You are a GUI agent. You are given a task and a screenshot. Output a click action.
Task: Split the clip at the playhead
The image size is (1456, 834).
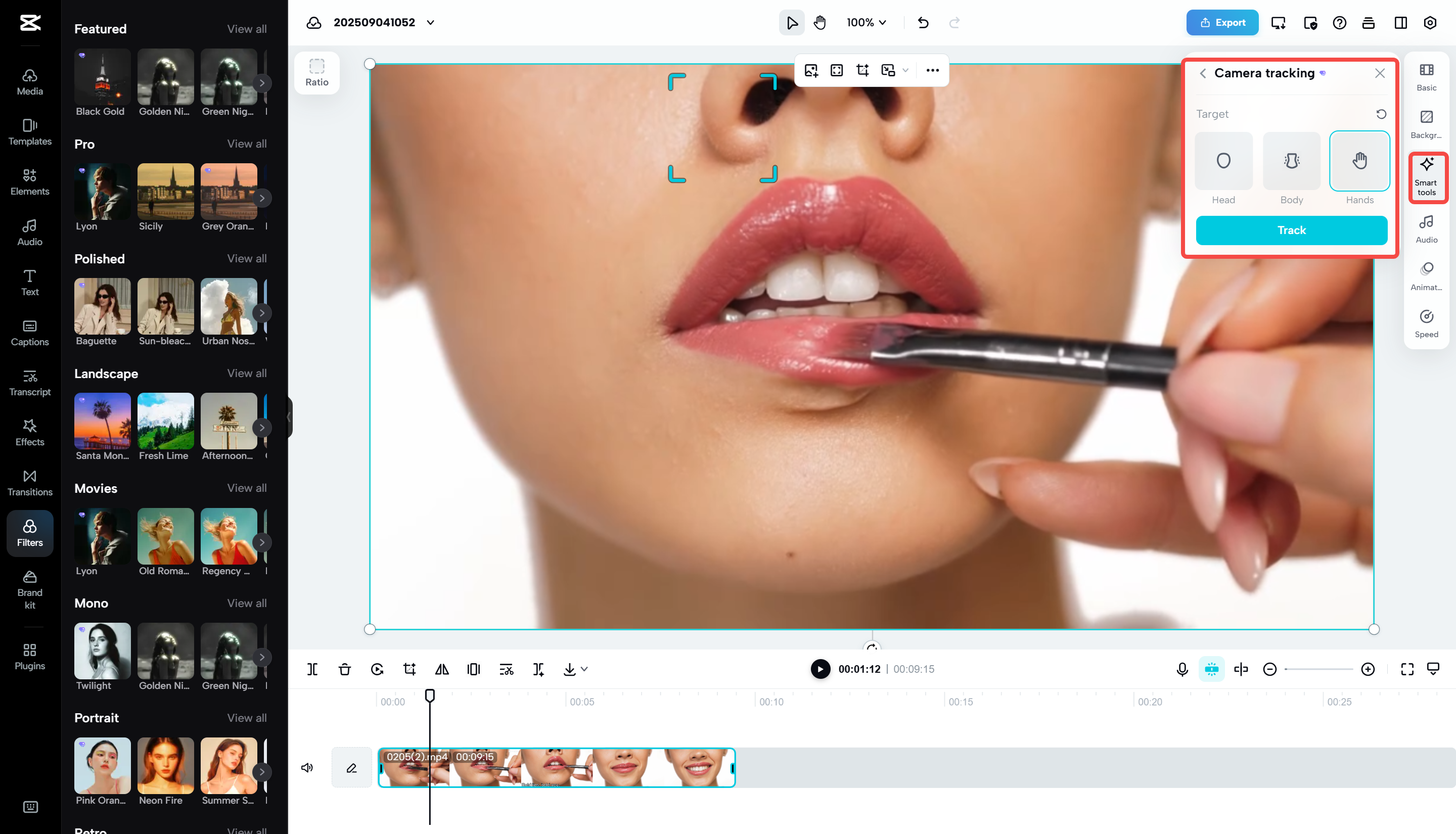(x=312, y=668)
